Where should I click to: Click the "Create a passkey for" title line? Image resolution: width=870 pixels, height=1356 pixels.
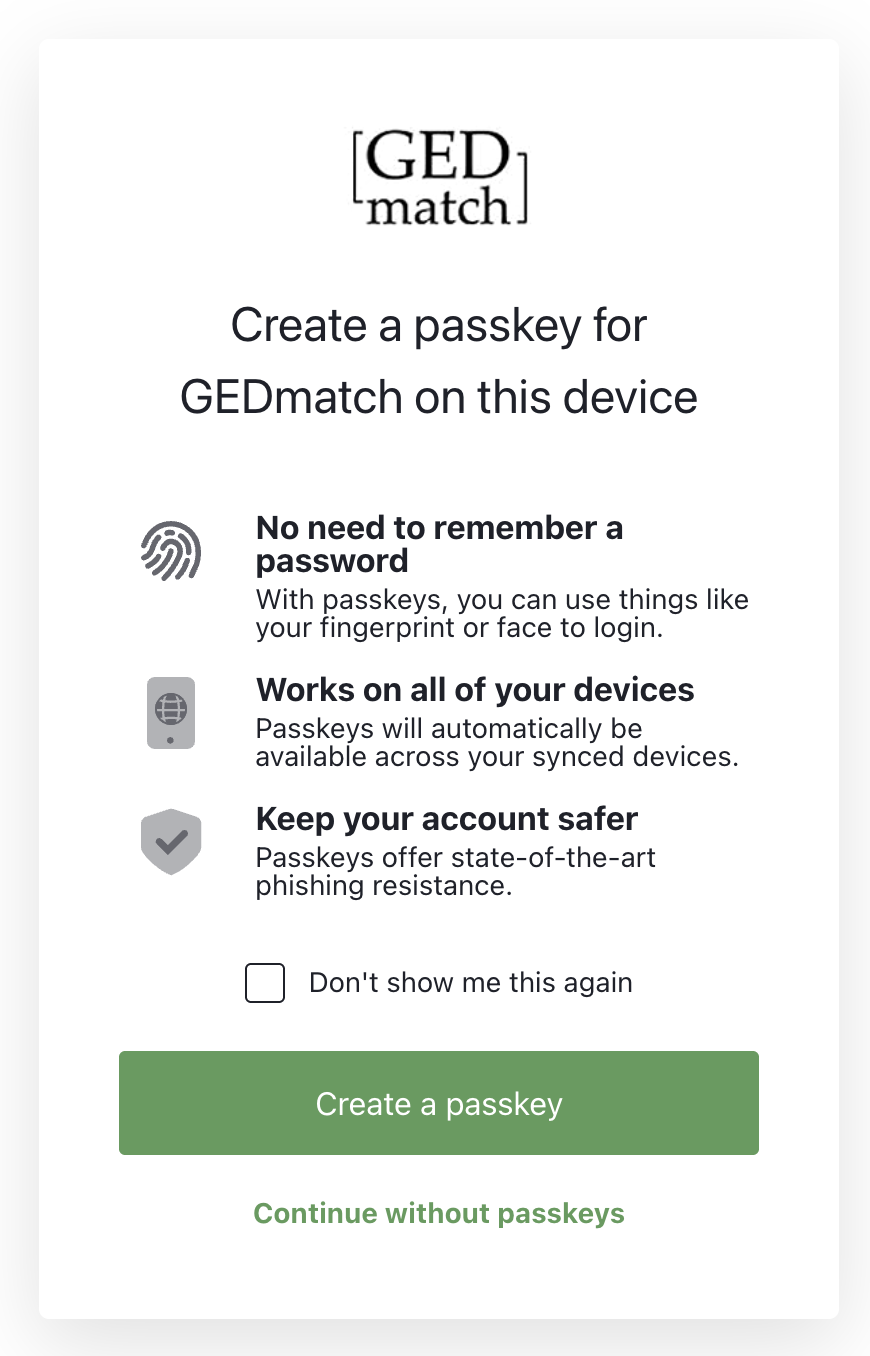click(x=439, y=326)
